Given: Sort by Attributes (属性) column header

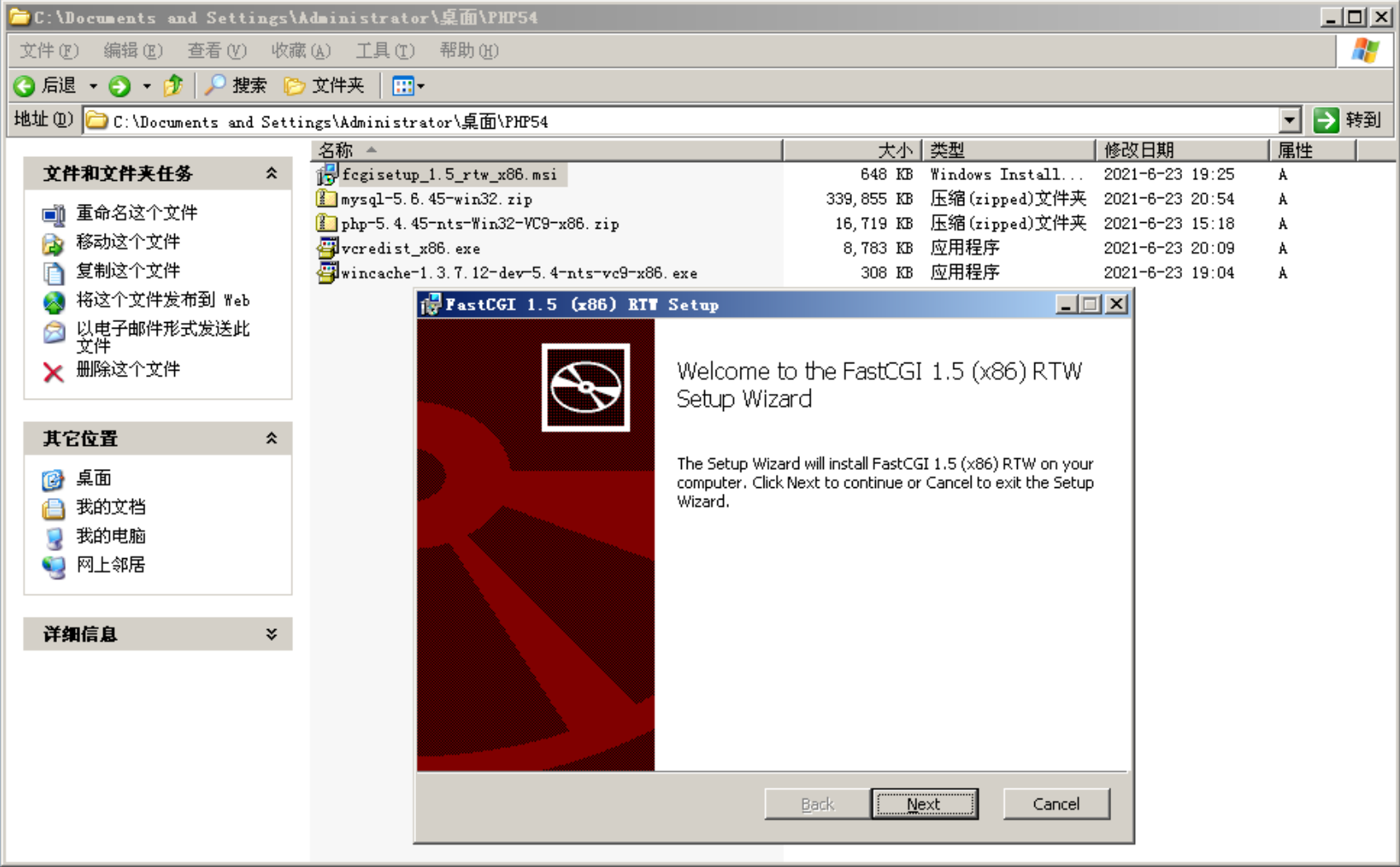Looking at the screenshot, I should coord(1312,149).
